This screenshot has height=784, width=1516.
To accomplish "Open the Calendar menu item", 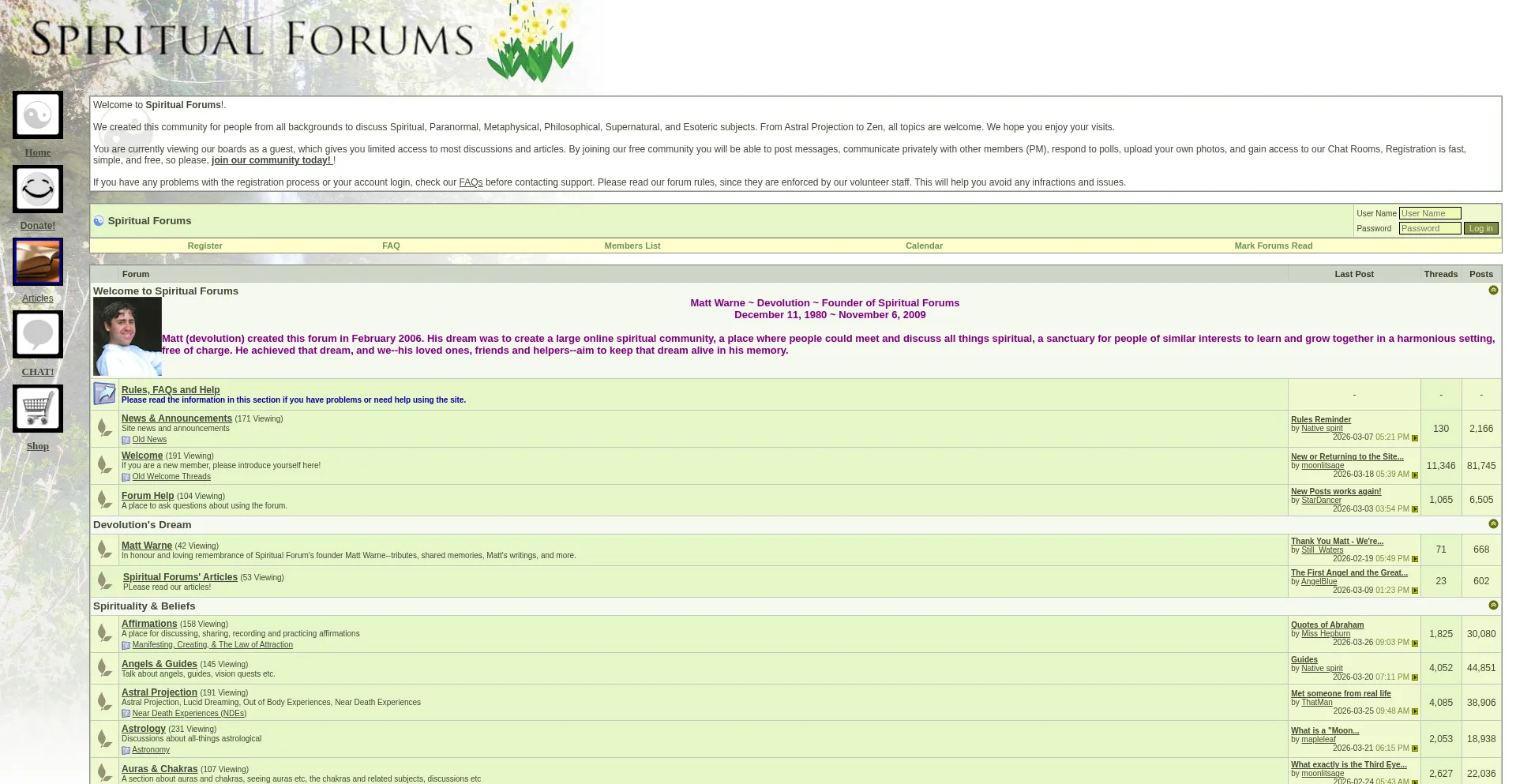I will 924,246.
